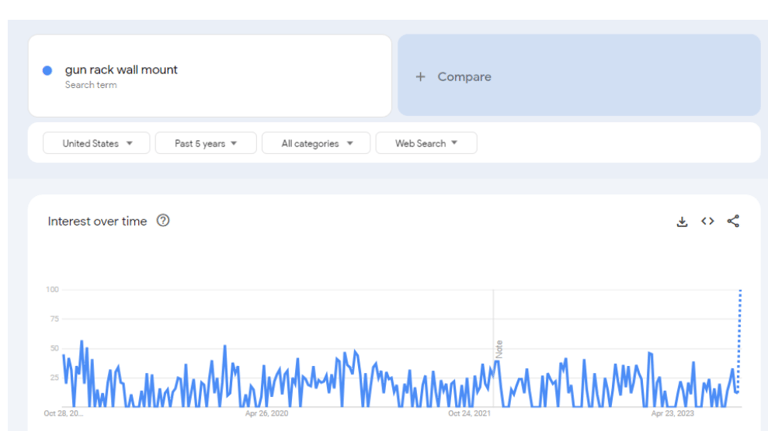The image size is (768, 431).
Task: Expand the Web Search type dropdown
Action: coord(426,143)
